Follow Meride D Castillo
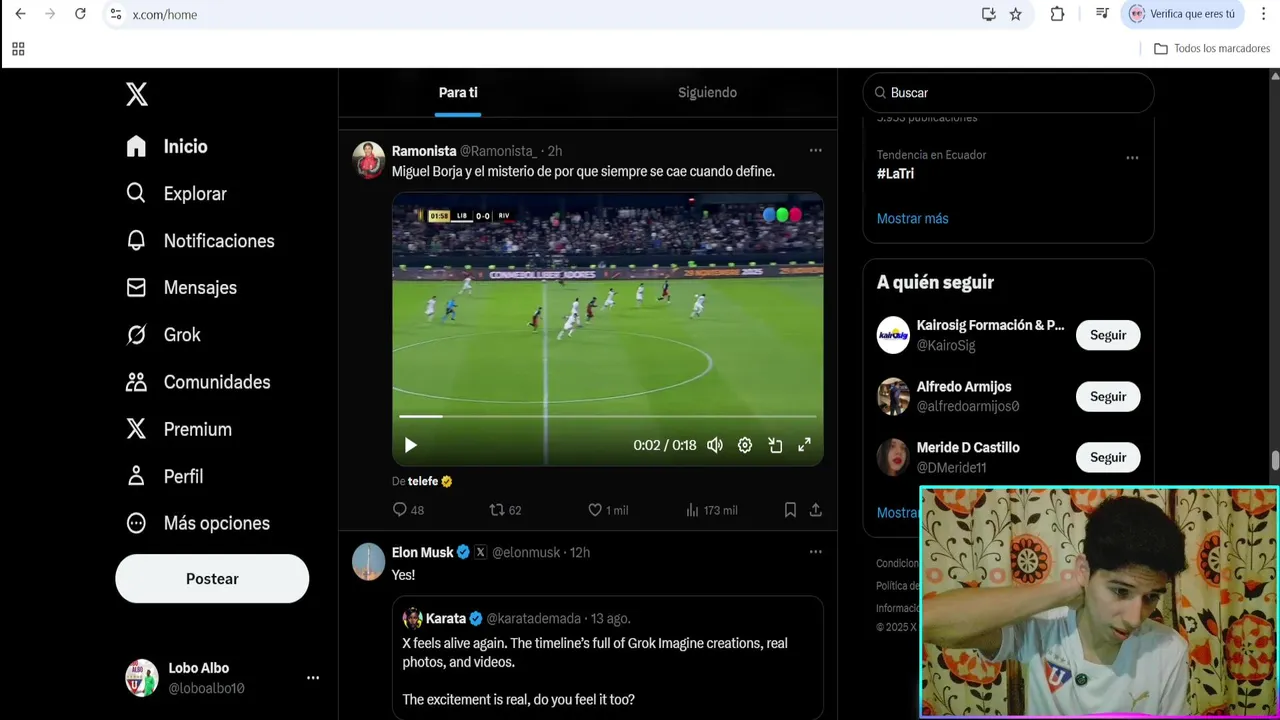The image size is (1280, 720). coord(1108,458)
